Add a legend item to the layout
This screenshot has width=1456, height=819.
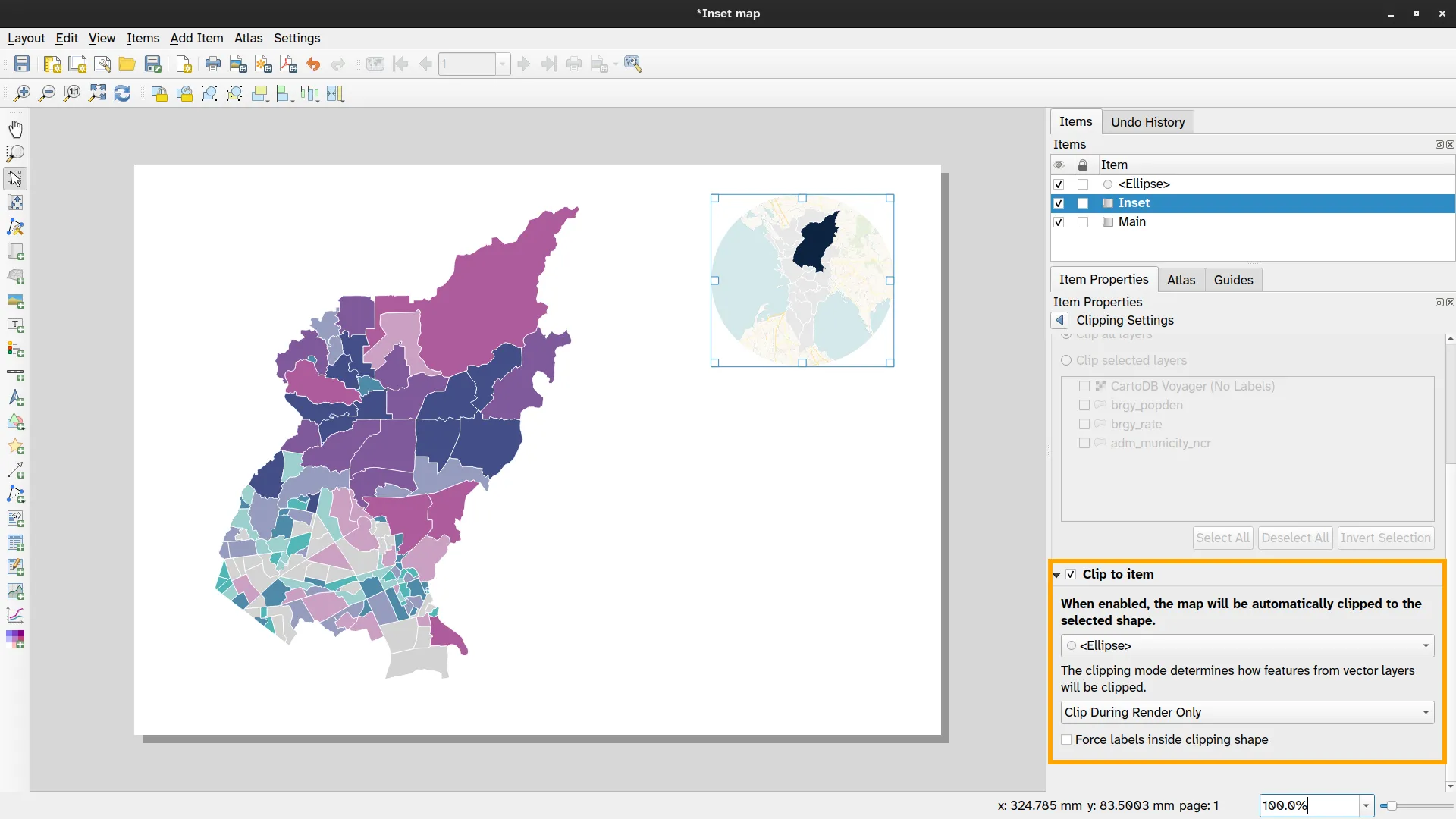15,350
